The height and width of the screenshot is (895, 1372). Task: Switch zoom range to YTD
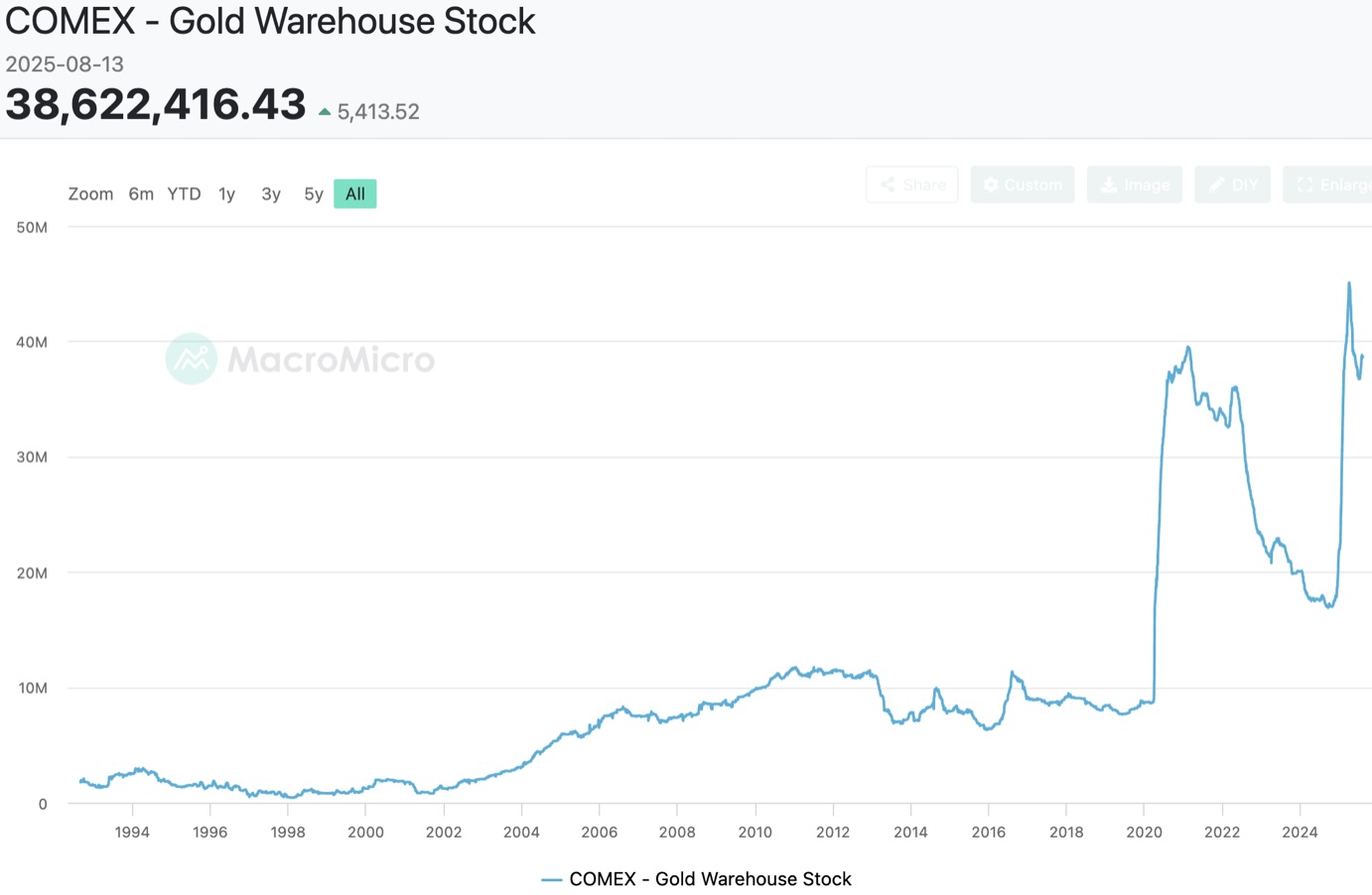click(x=184, y=194)
